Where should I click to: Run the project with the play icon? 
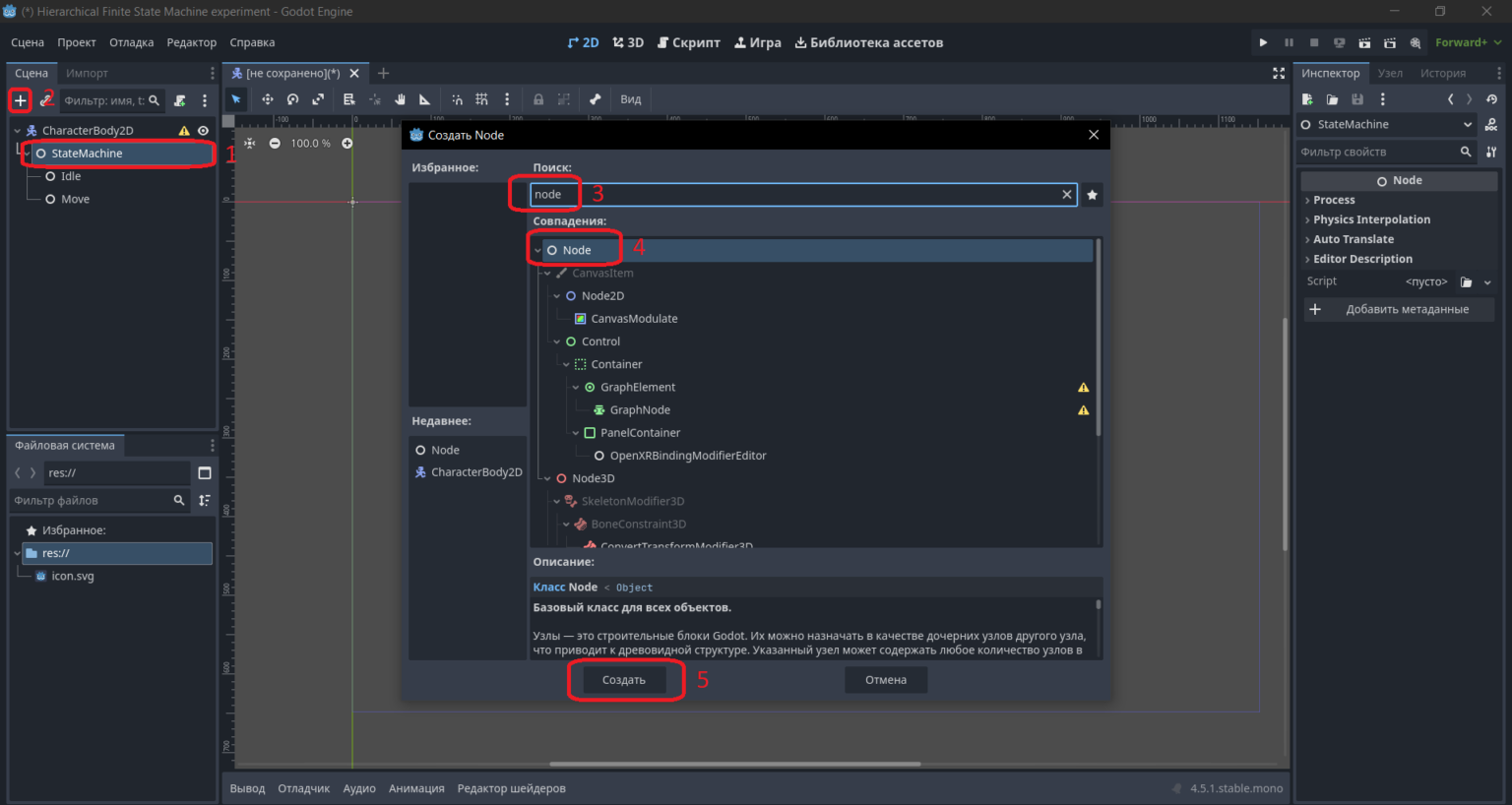click(x=1263, y=42)
